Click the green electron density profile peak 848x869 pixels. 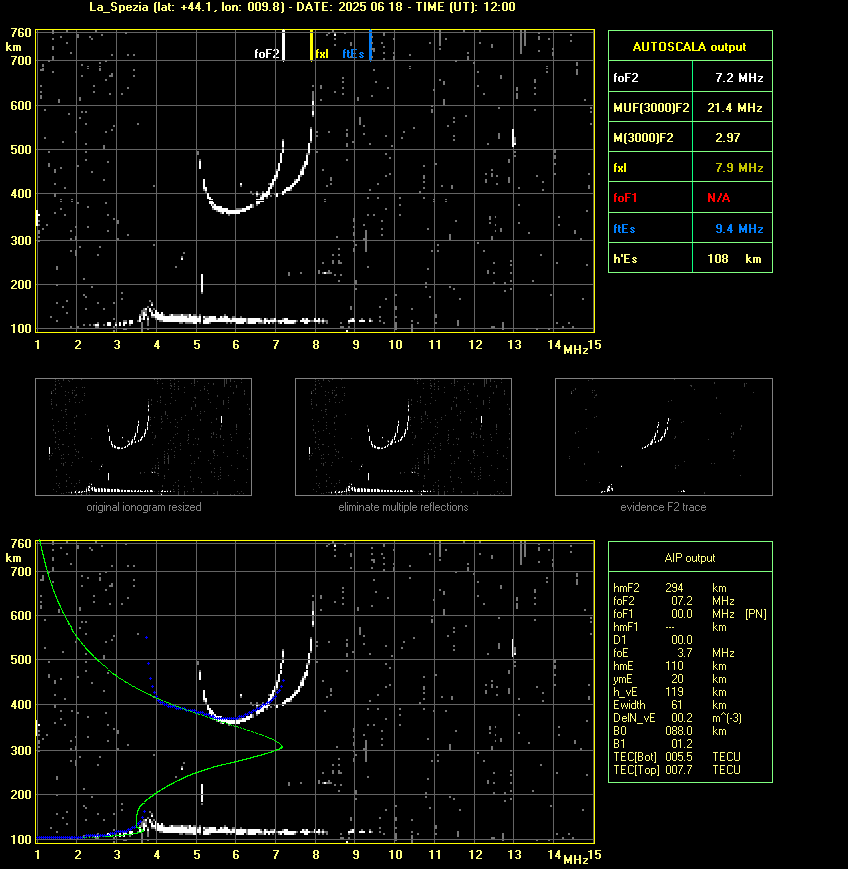click(x=282, y=747)
